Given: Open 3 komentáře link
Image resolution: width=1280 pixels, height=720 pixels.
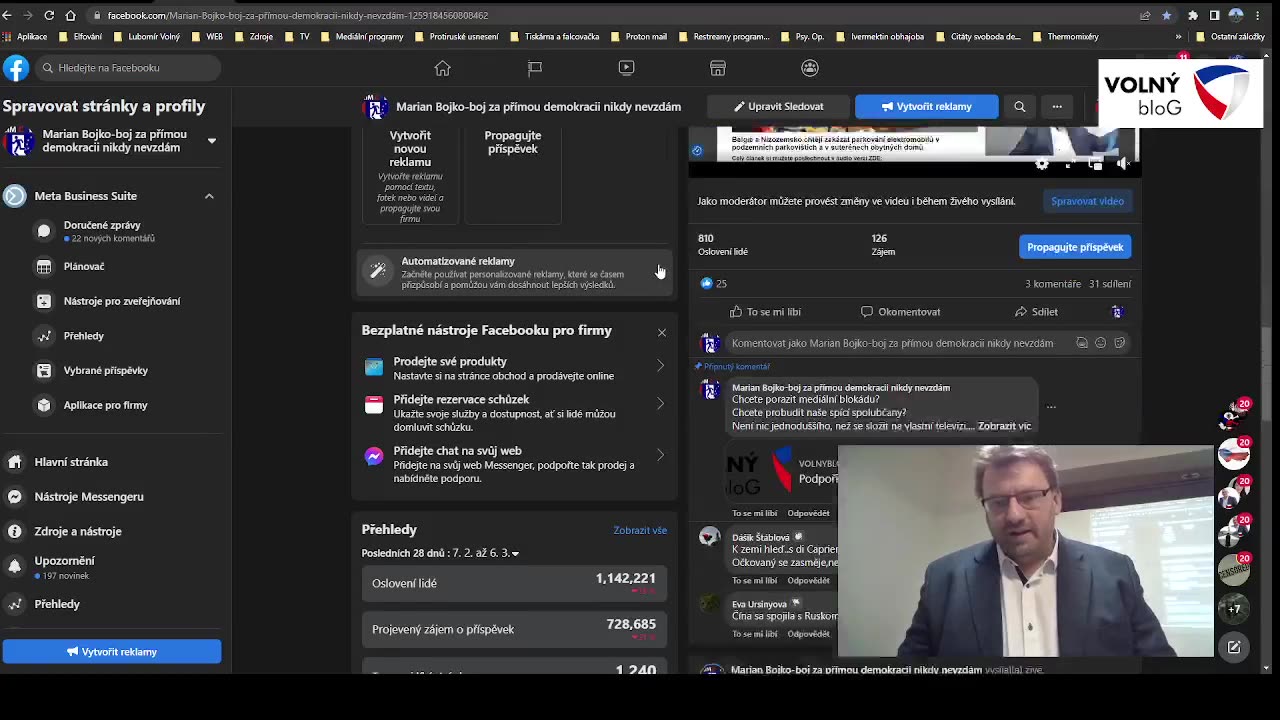Looking at the screenshot, I should [x=1053, y=284].
